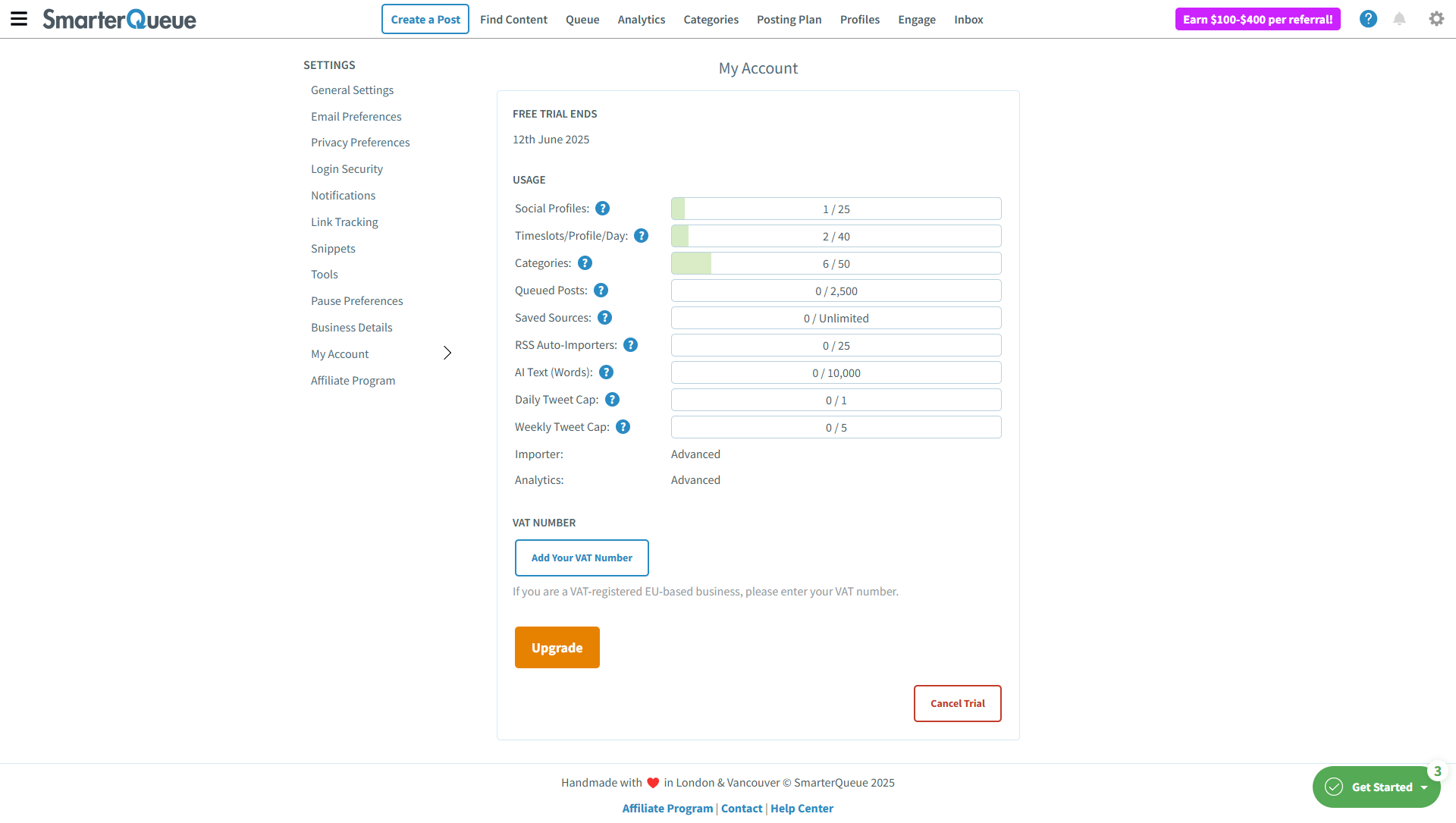
Task: Click help icon next to Social Profiles
Action: tap(602, 209)
